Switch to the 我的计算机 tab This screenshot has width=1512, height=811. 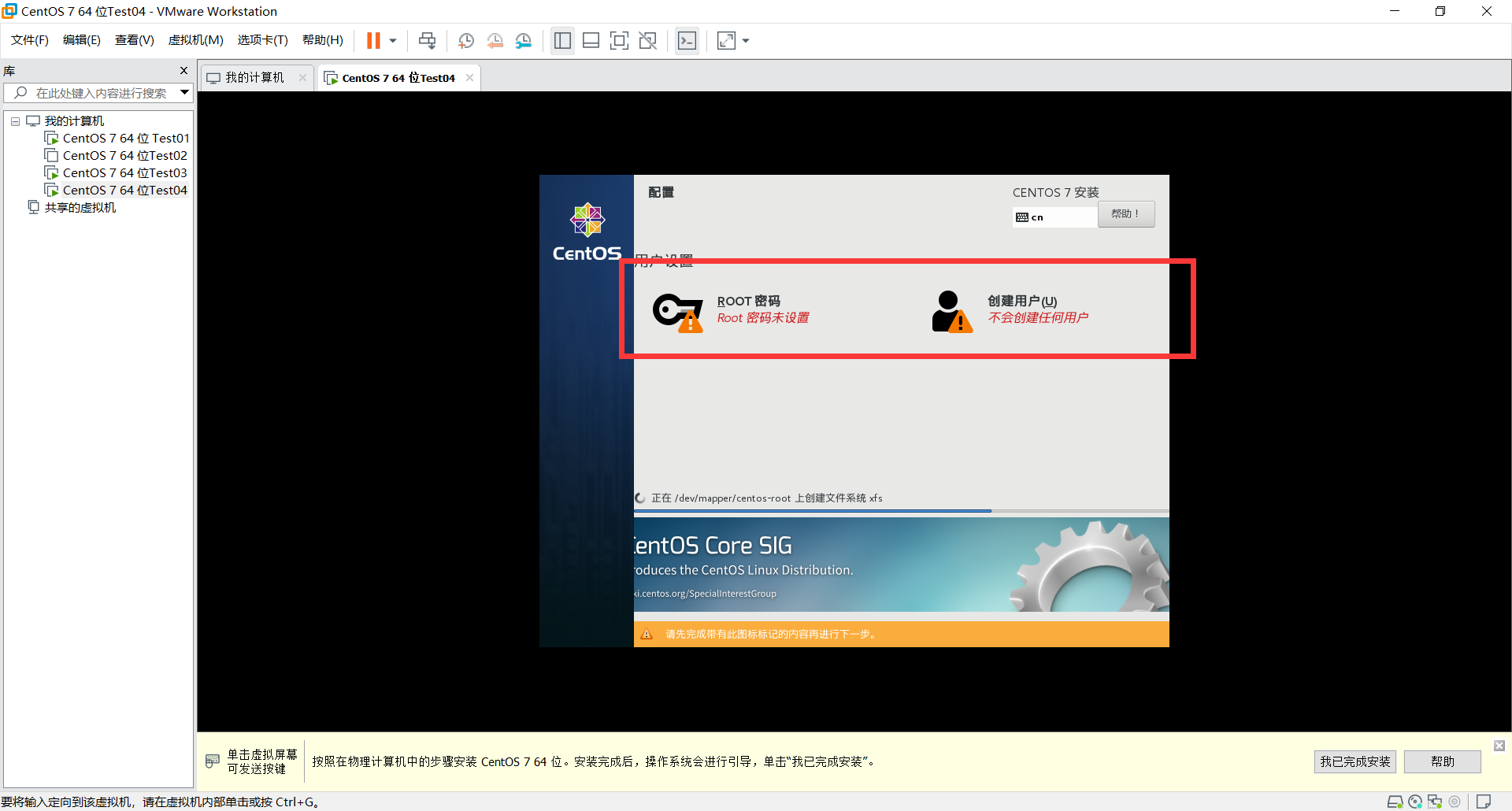[254, 77]
